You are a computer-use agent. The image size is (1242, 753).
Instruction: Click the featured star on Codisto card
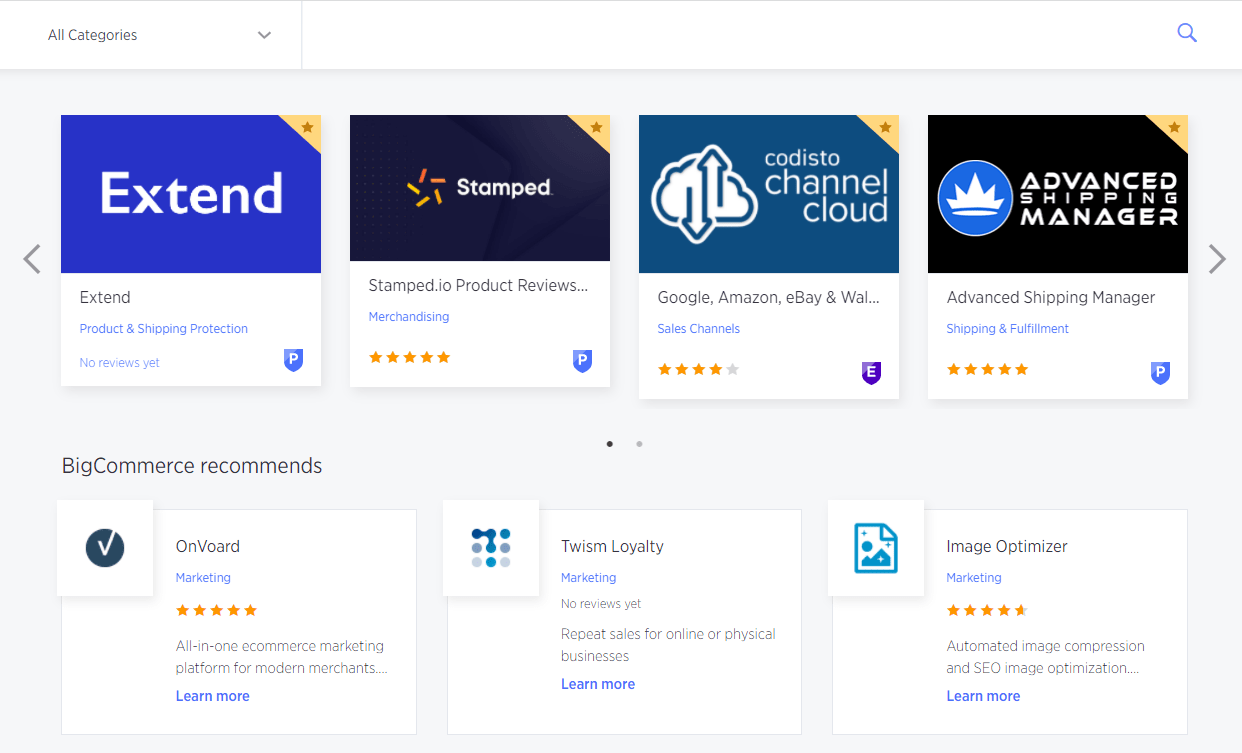tap(885, 128)
